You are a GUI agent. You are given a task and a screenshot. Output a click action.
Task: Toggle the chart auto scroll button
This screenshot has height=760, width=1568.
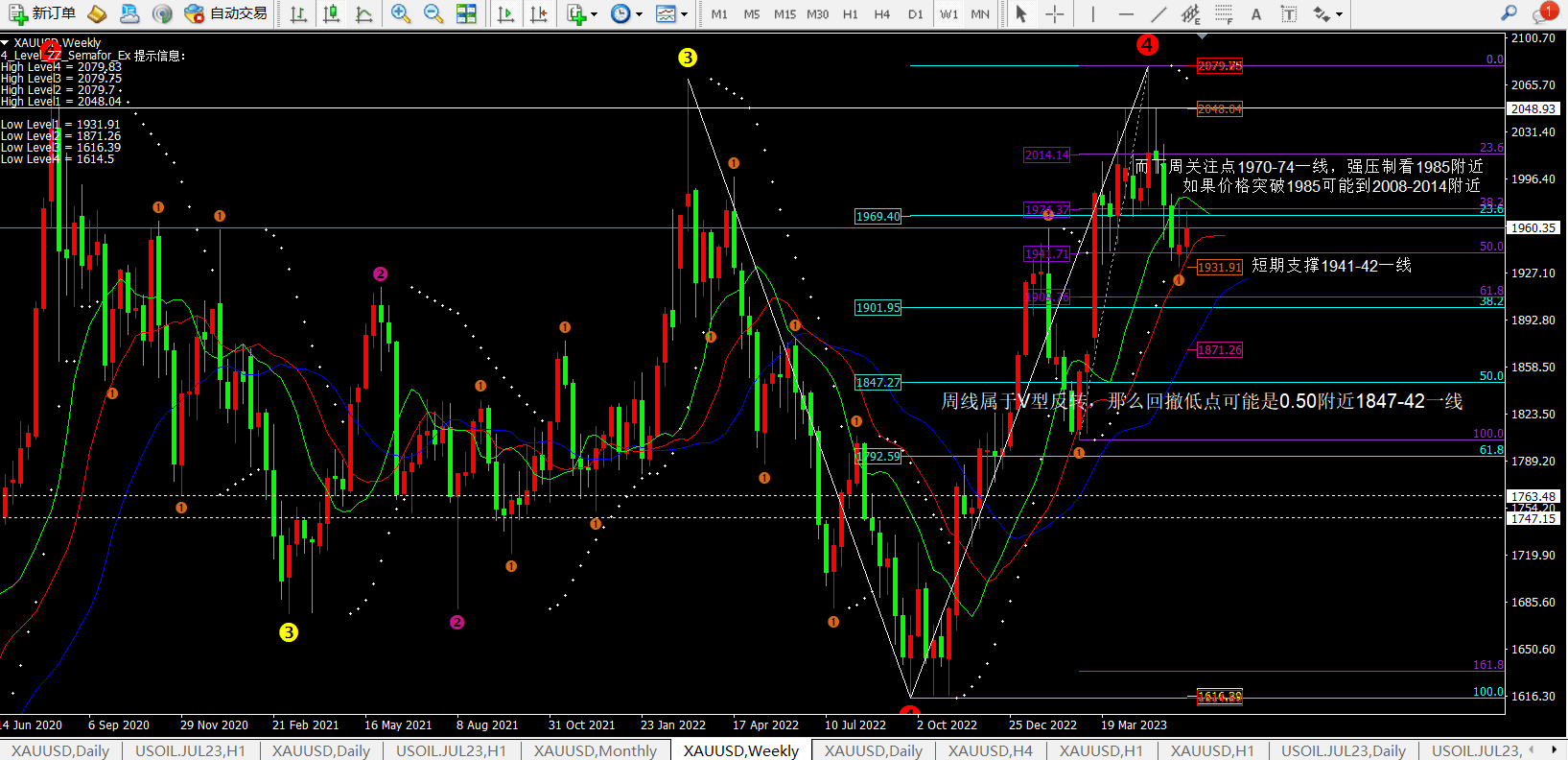(505, 13)
